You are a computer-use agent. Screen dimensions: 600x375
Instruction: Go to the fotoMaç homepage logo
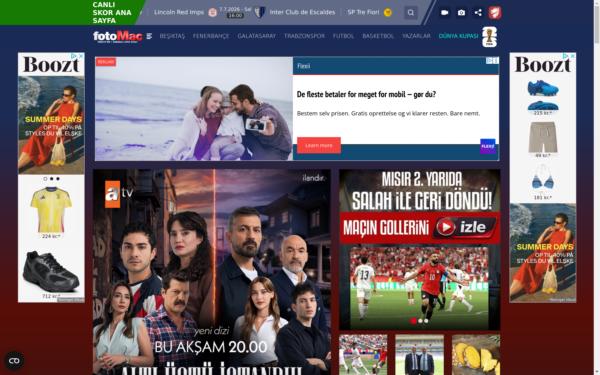(x=118, y=36)
